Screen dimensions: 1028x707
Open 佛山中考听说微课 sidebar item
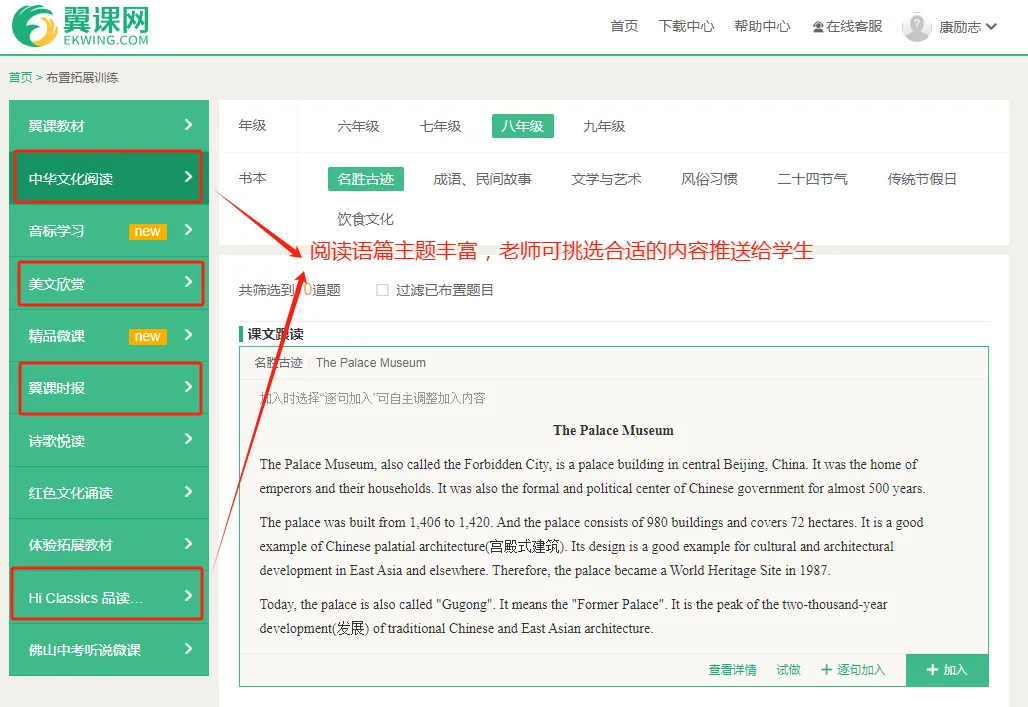click(x=109, y=649)
